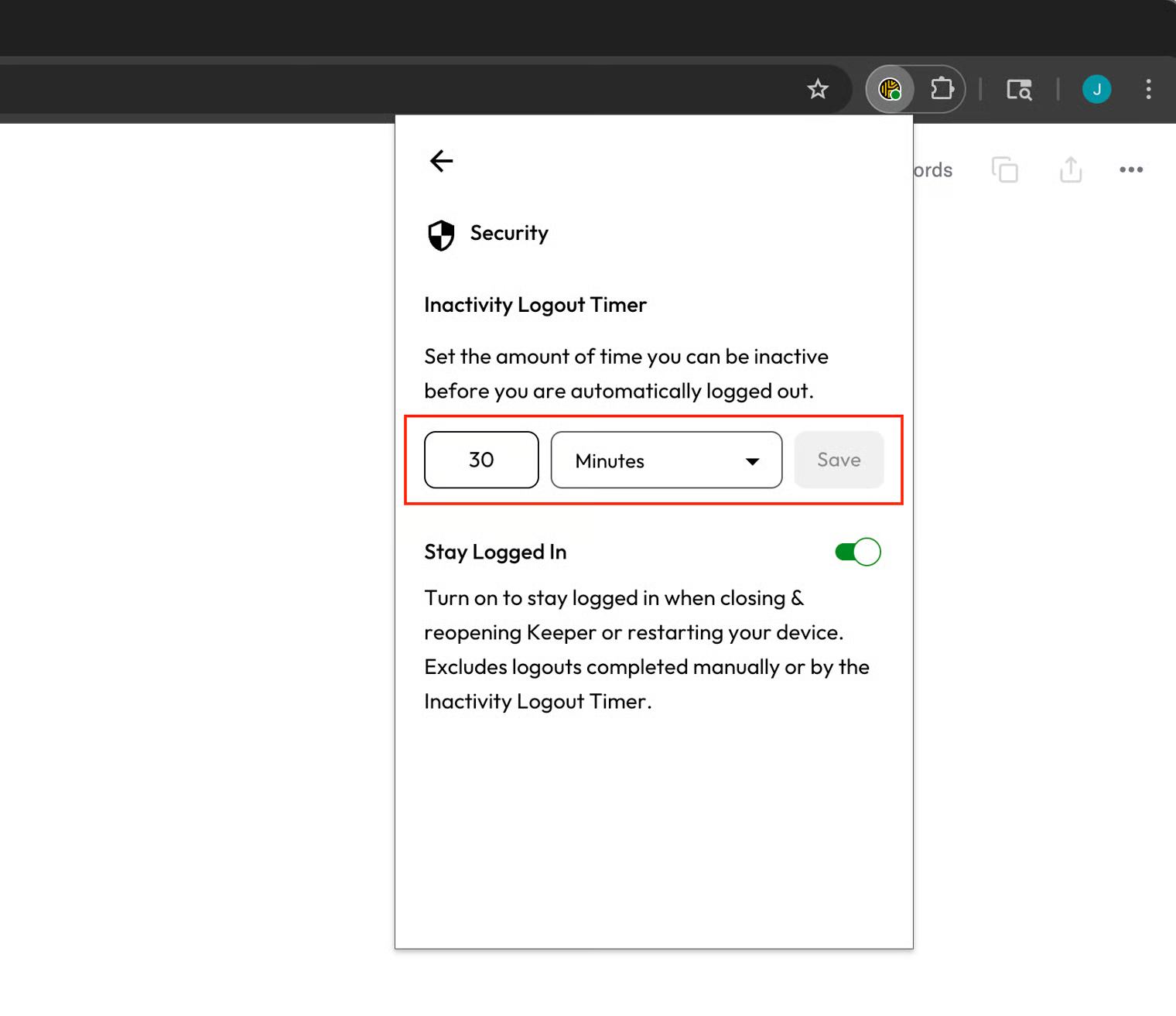The height and width of the screenshot is (1016, 1176).
Task: Click the copy icon on the page
Action: 1004,169
